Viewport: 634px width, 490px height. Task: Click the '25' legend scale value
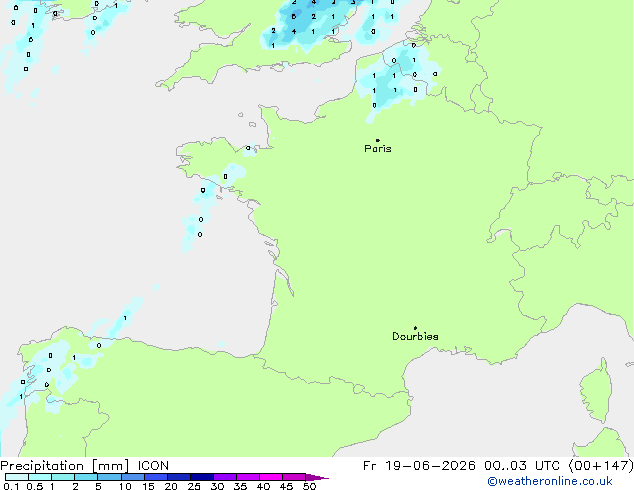point(194,486)
